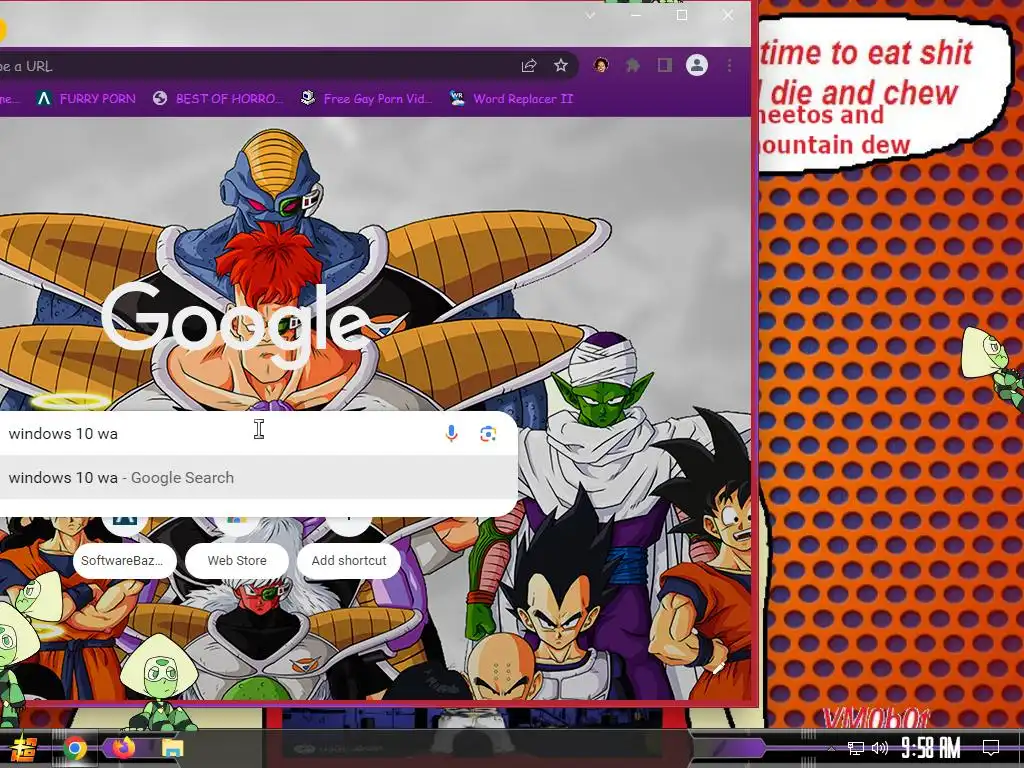Open File Explorer from taskbar
1024x768 pixels.
(172, 748)
